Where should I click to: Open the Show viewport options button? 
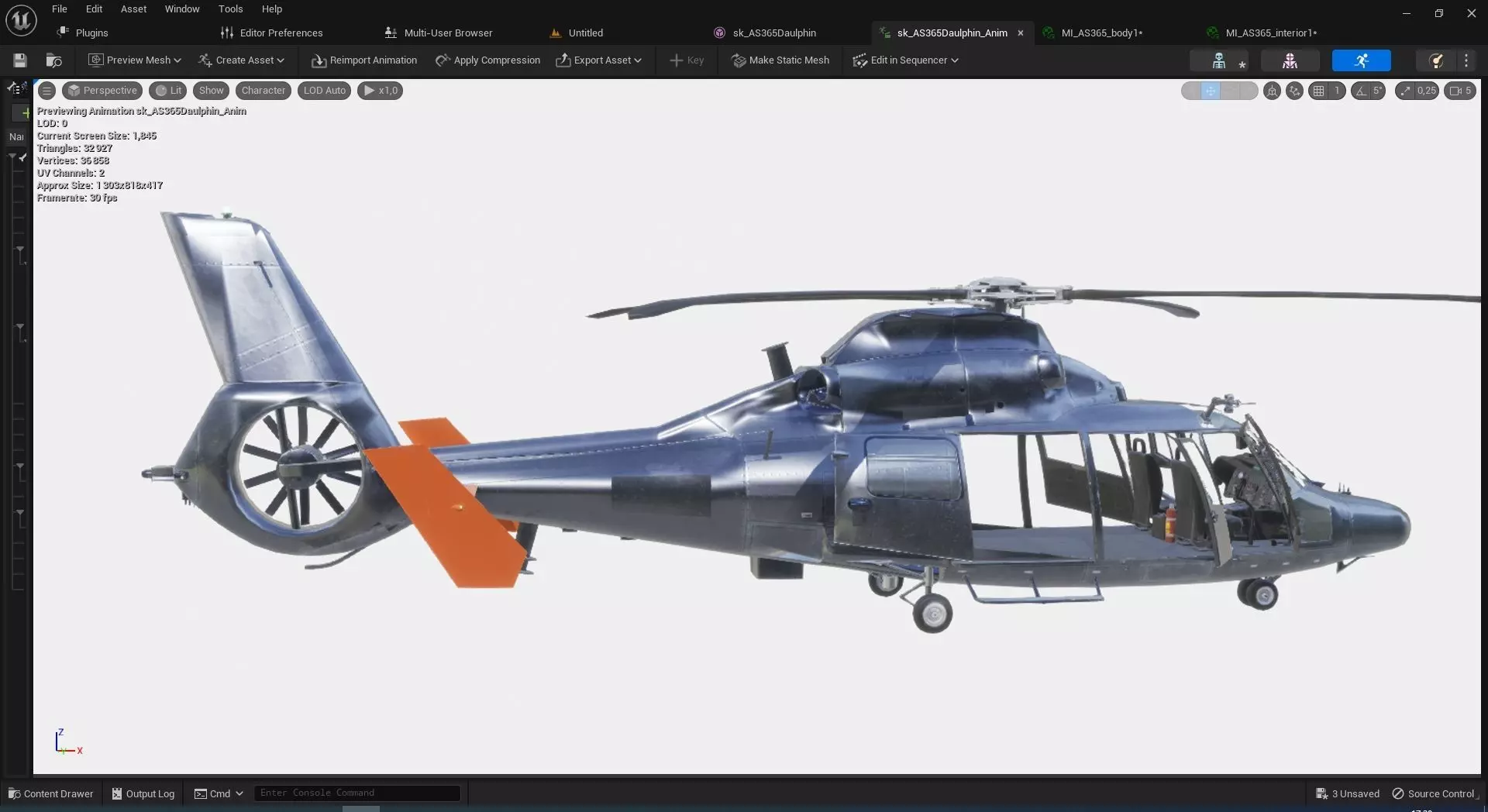pos(211,91)
